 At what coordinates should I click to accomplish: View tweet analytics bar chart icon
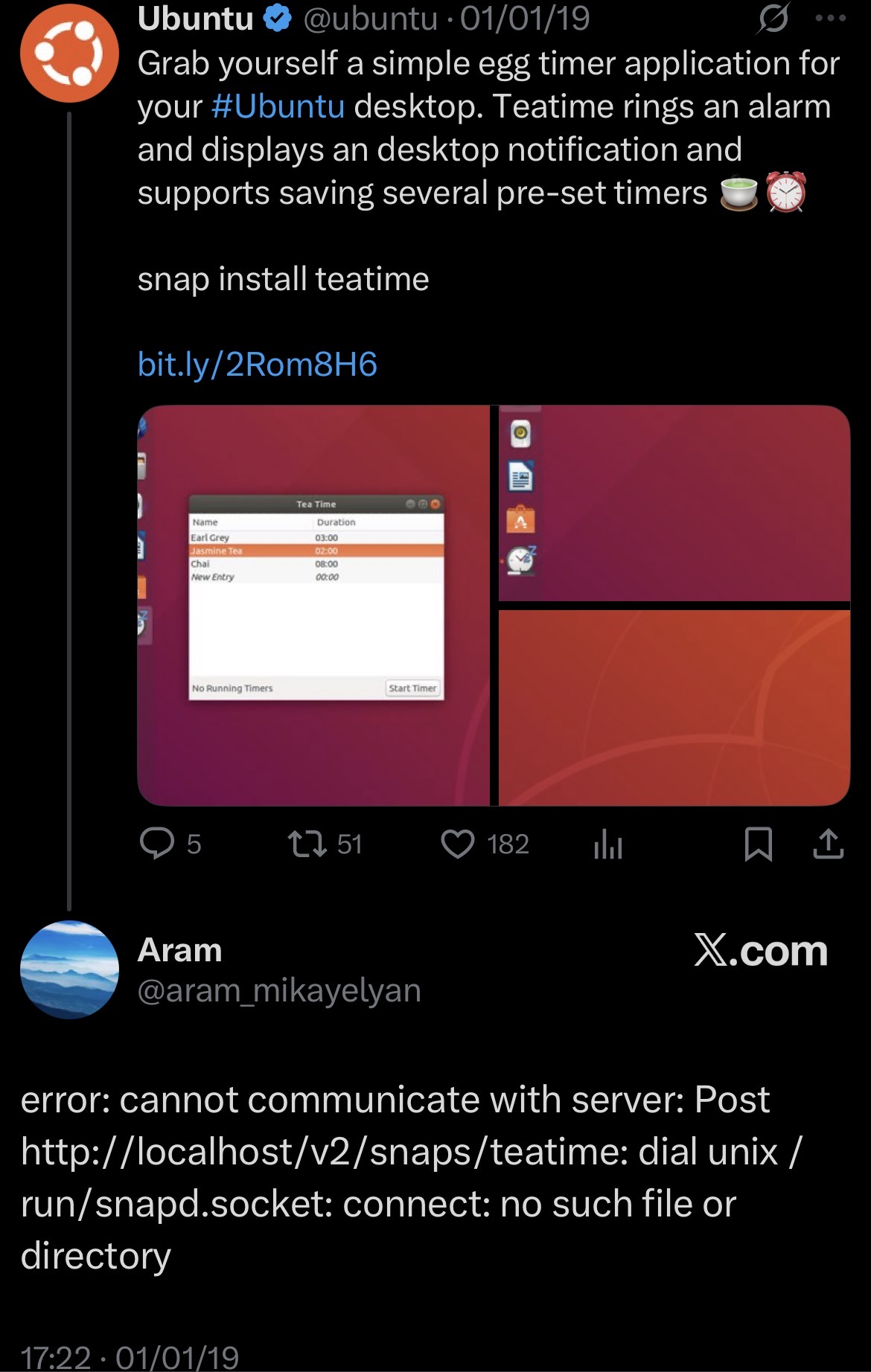[x=608, y=844]
